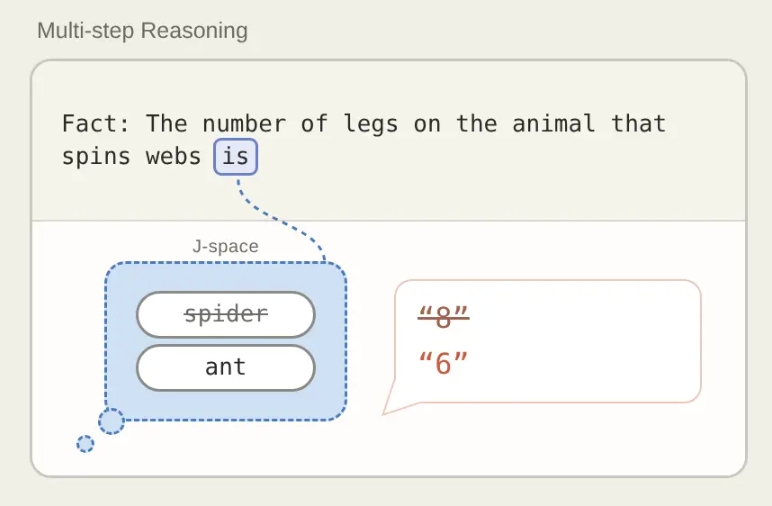Click the "J-space" label
772x506 pixels.
tap(225, 246)
